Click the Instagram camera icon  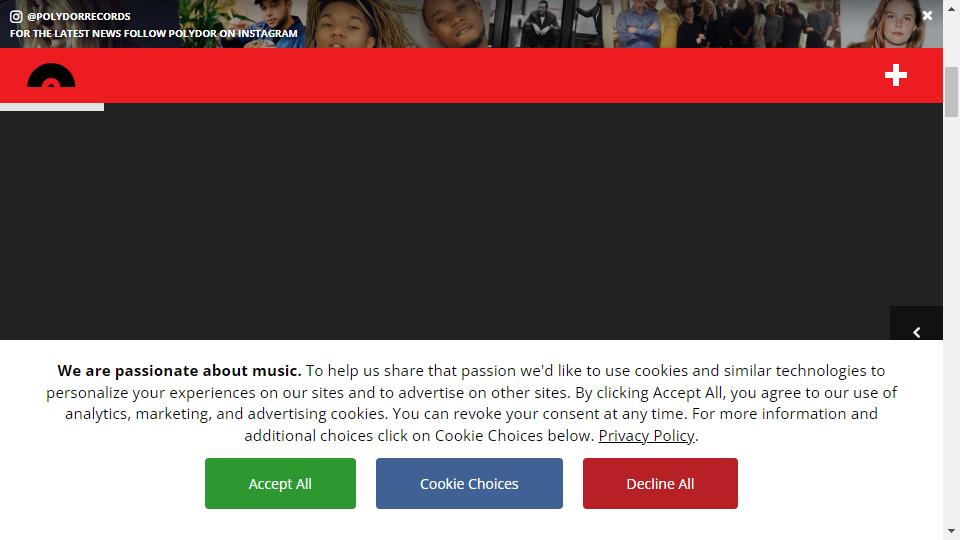tap(16, 17)
